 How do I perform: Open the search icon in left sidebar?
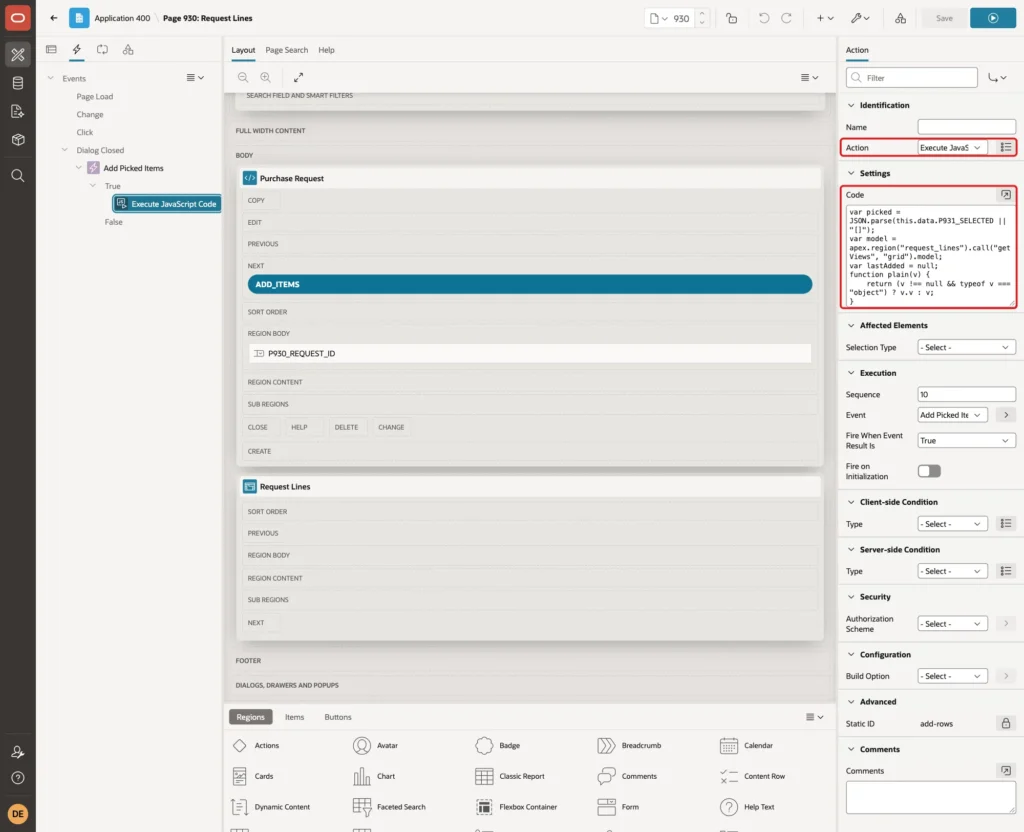pos(18,176)
